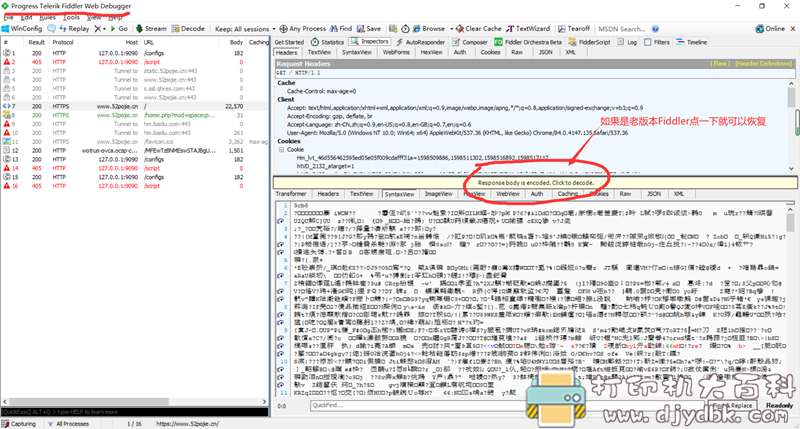Click the Tearoff button
Screen dimensions: 800x429
pos(573,29)
